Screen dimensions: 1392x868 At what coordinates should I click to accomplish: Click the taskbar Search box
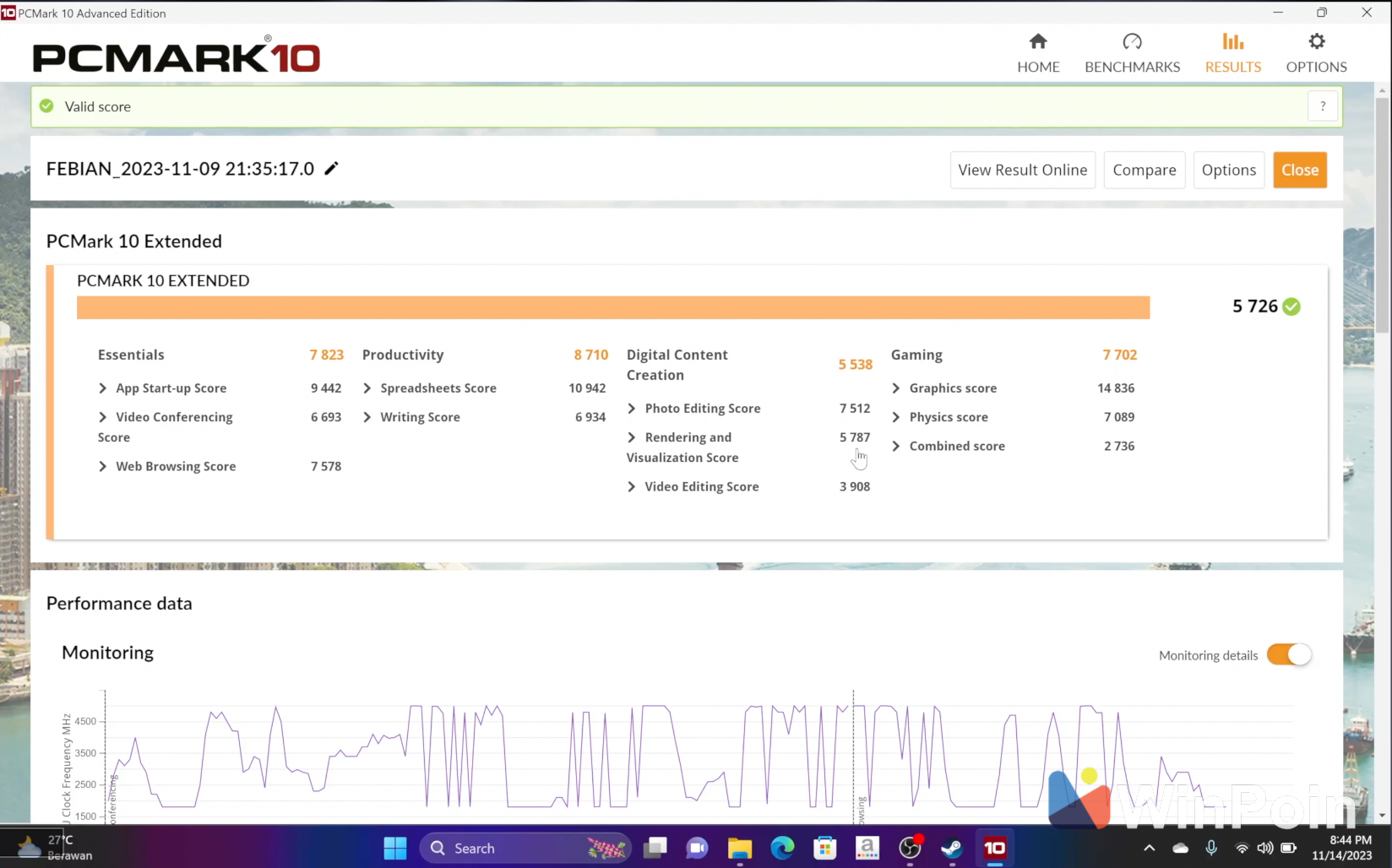pos(525,848)
